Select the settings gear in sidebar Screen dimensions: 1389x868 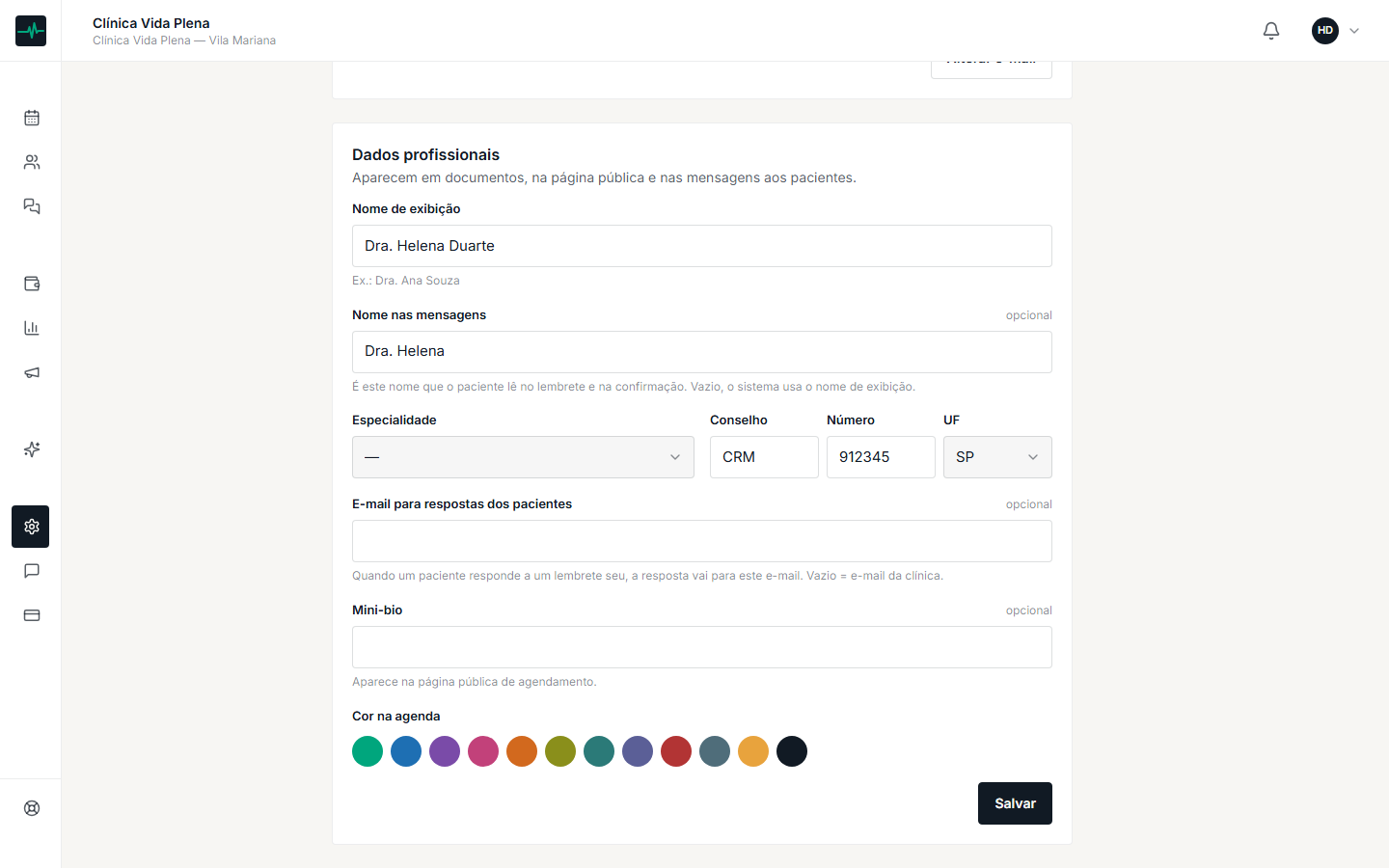(x=31, y=527)
